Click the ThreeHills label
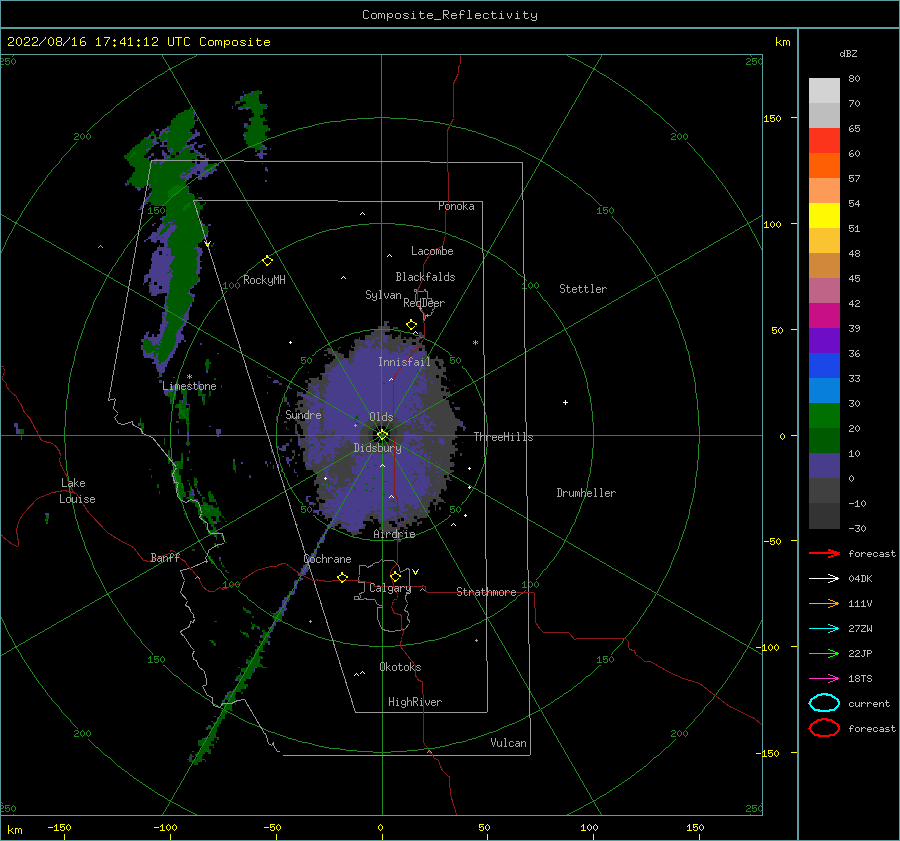 tap(503, 437)
